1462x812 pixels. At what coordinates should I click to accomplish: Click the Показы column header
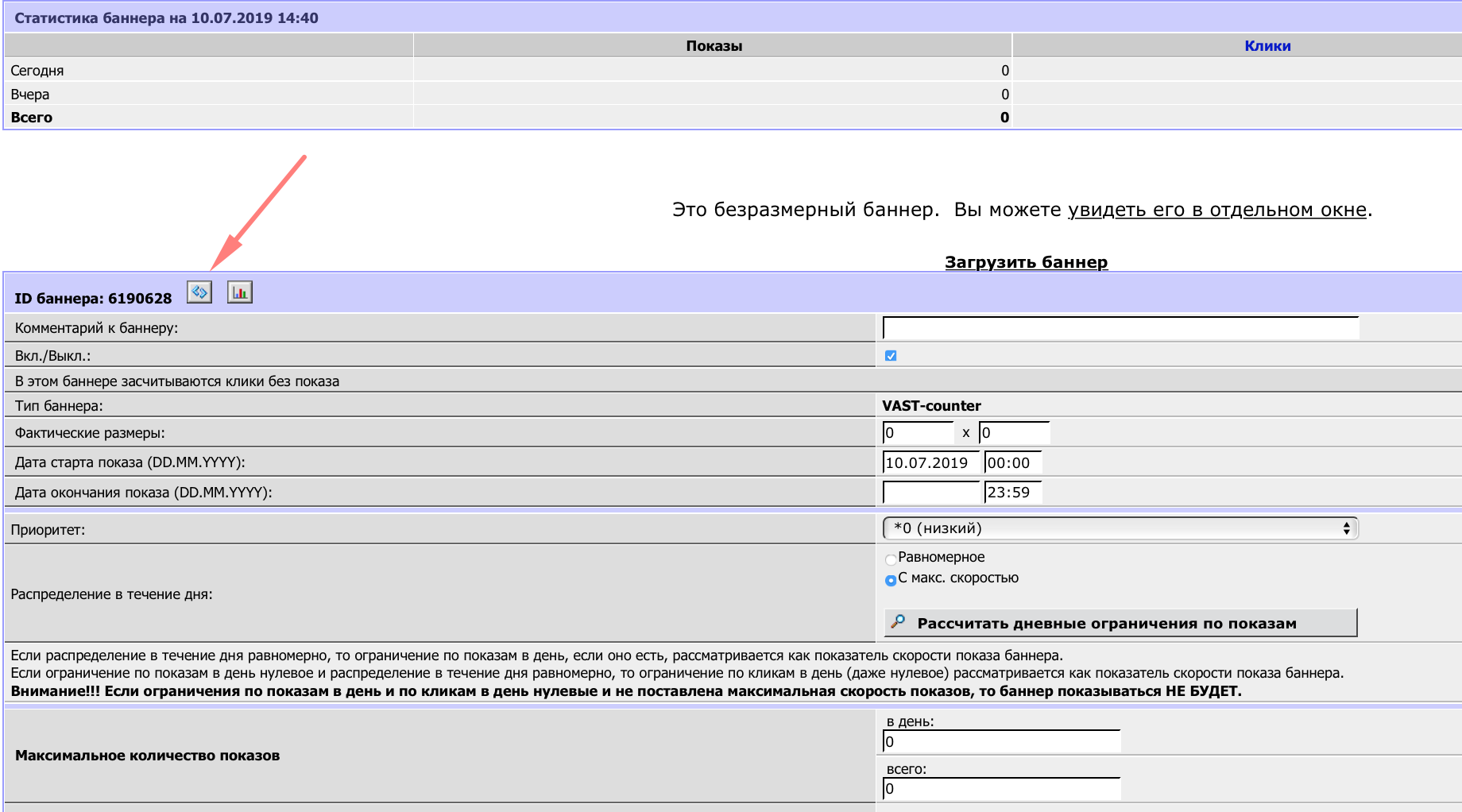tap(714, 46)
